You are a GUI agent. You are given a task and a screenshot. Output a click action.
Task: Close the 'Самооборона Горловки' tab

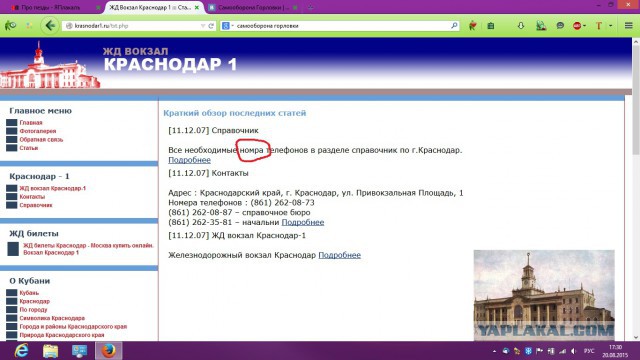(295, 7)
